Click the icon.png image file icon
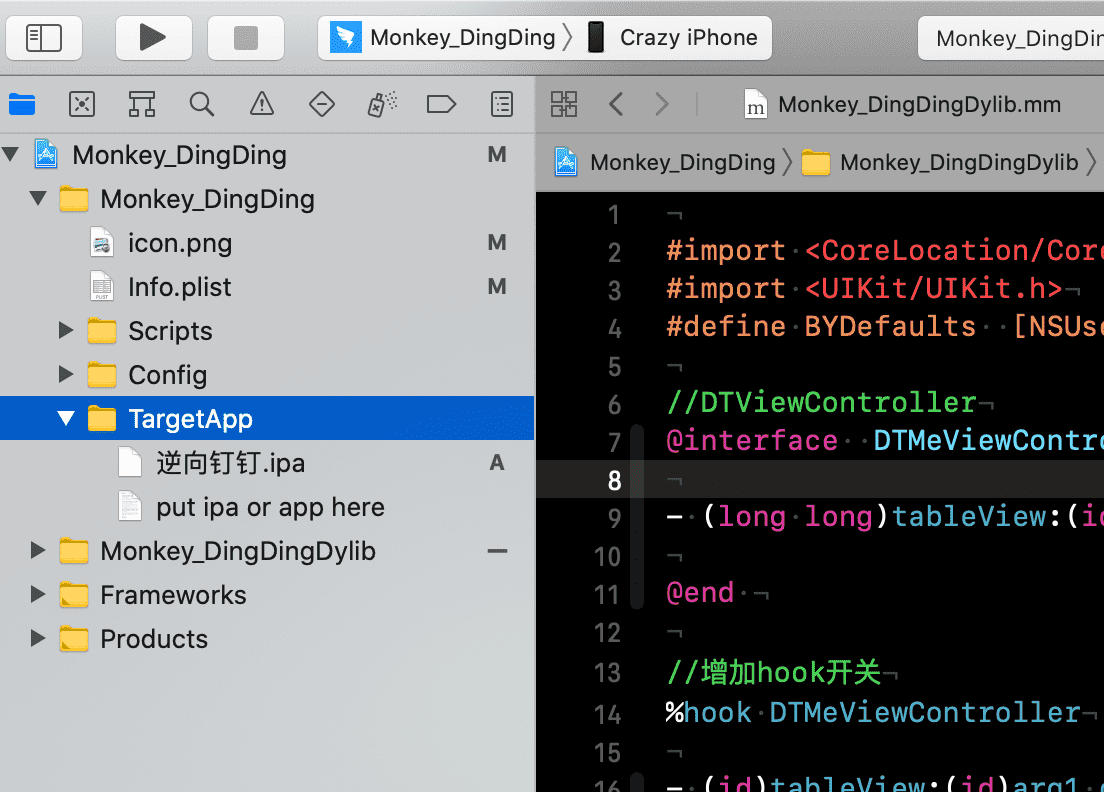The image size is (1104, 792). coord(102,243)
